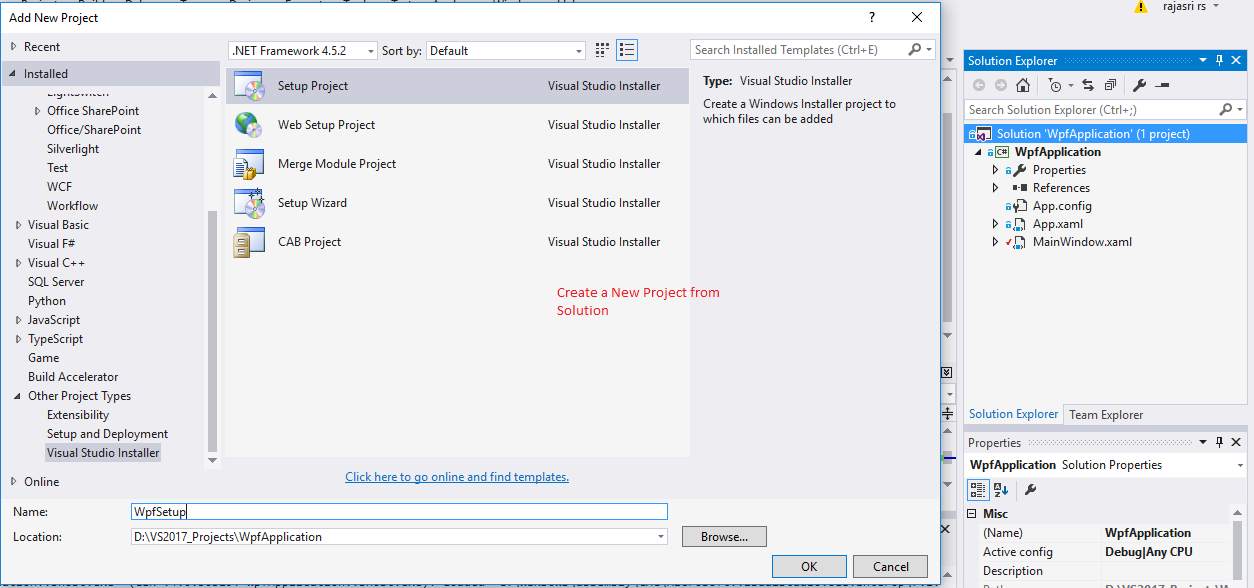Expand the TypeScript node

18,339
